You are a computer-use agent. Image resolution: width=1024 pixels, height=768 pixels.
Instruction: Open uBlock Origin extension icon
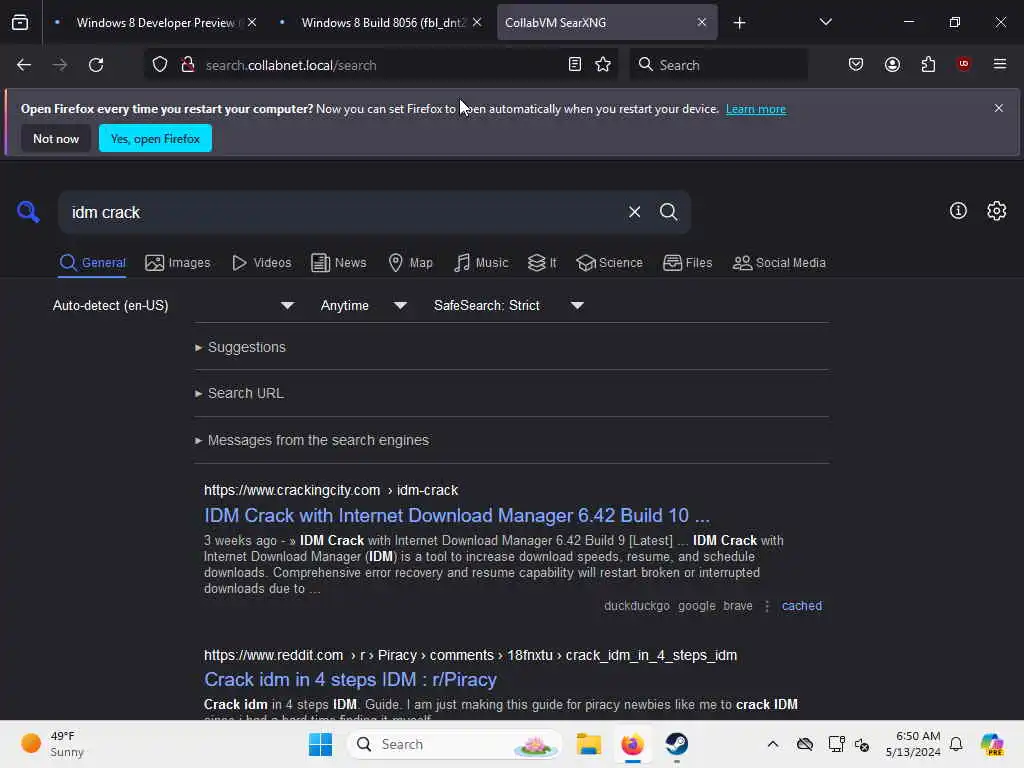click(963, 64)
